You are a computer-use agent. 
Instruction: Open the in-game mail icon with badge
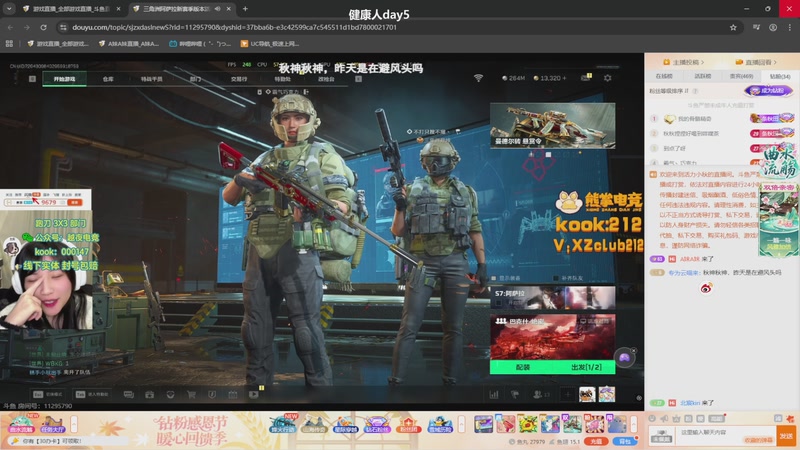click(x=586, y=78)
